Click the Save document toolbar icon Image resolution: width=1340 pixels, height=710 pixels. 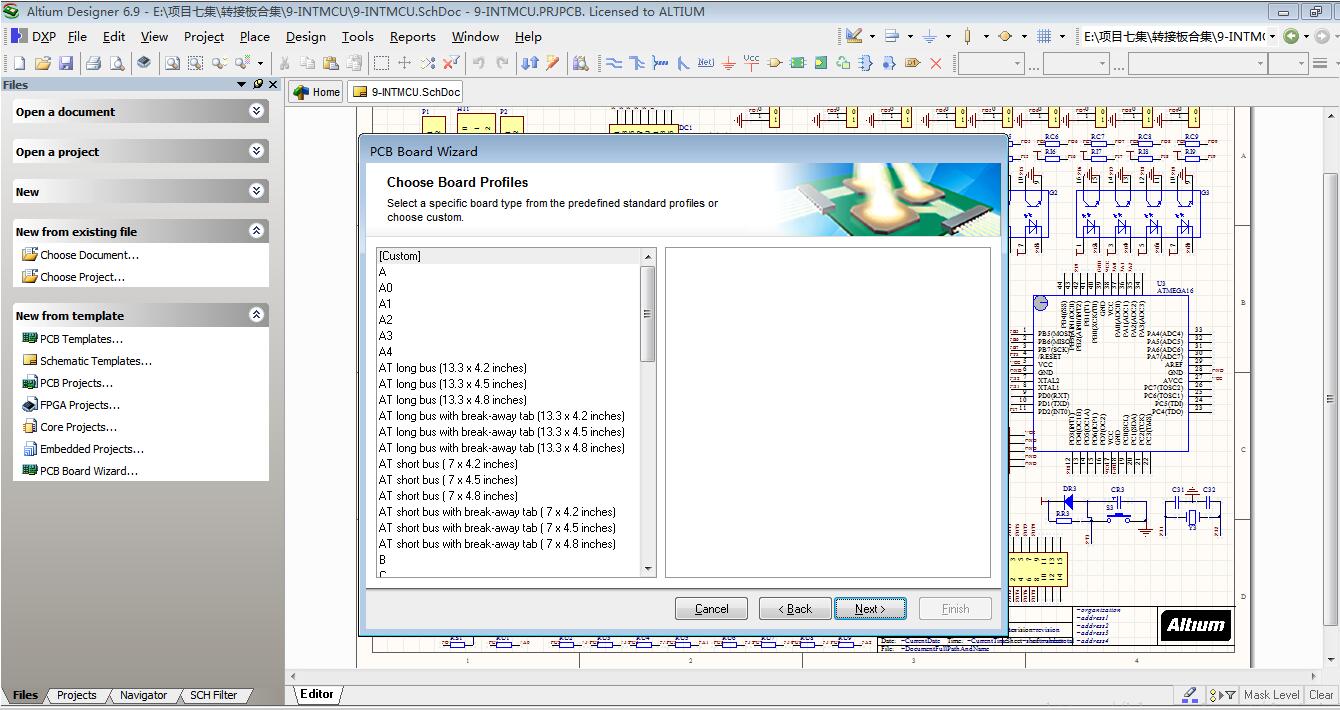coord(66,63)
